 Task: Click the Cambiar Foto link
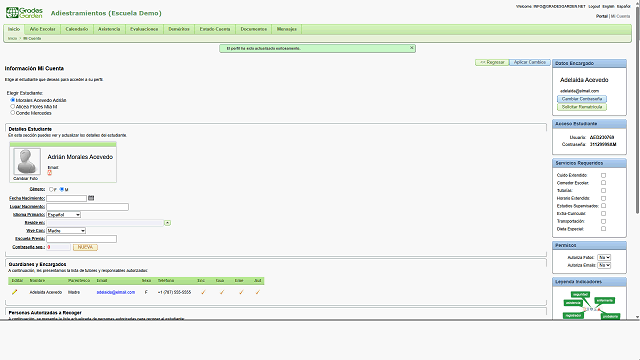pyautogui.click(x=25, y=178)
